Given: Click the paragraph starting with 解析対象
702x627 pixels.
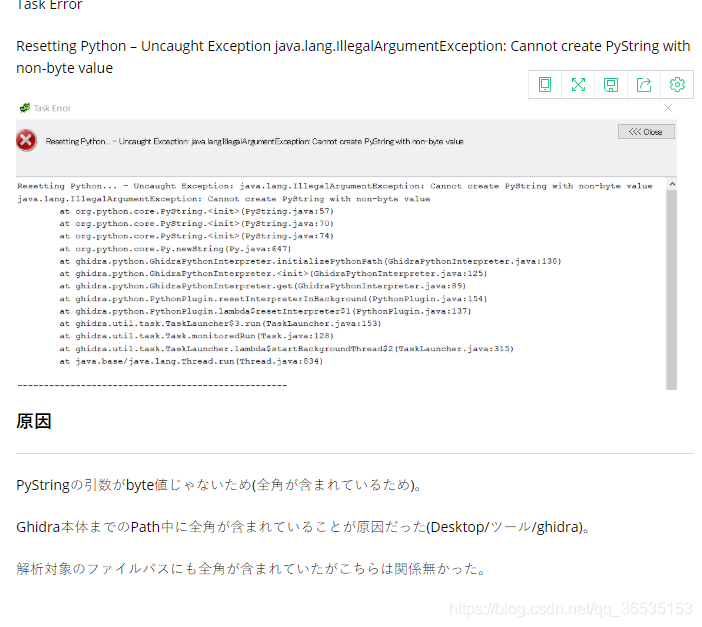Looking at the screenshot, I should (x=251, y=569).
